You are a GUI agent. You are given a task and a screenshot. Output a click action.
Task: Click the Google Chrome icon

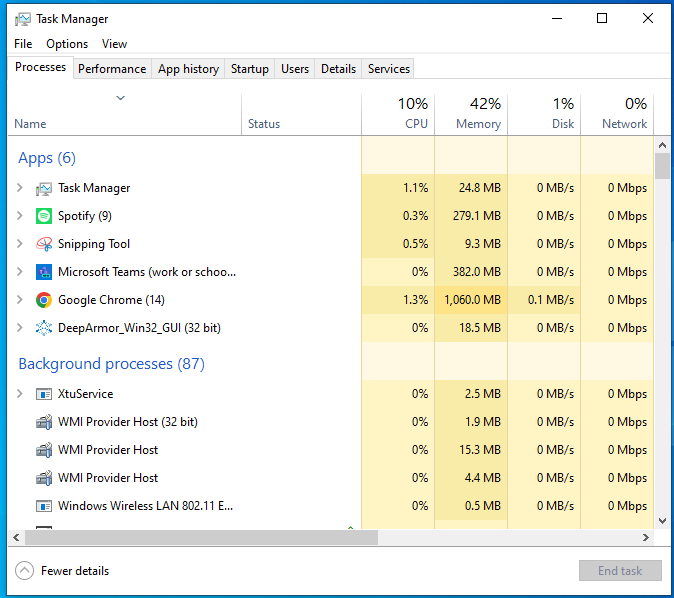coord(44,300)
